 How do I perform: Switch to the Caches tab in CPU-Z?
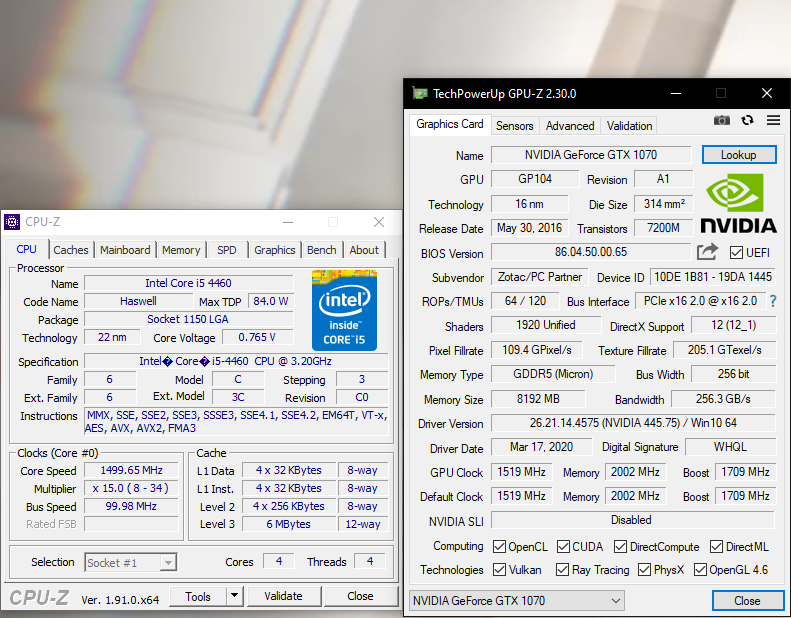[71, 250]
